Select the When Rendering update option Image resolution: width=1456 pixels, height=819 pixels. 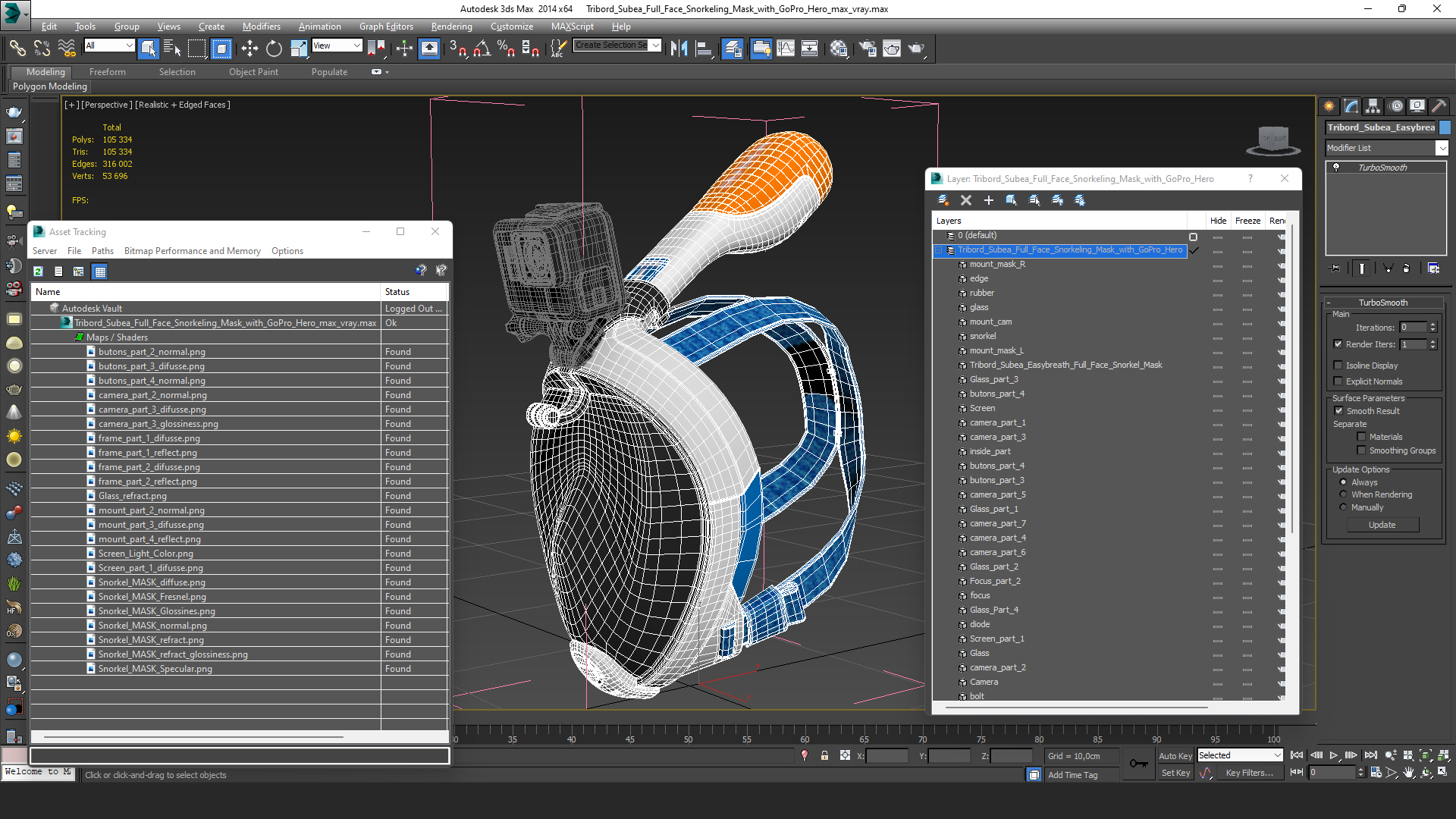coord(1344,494)
